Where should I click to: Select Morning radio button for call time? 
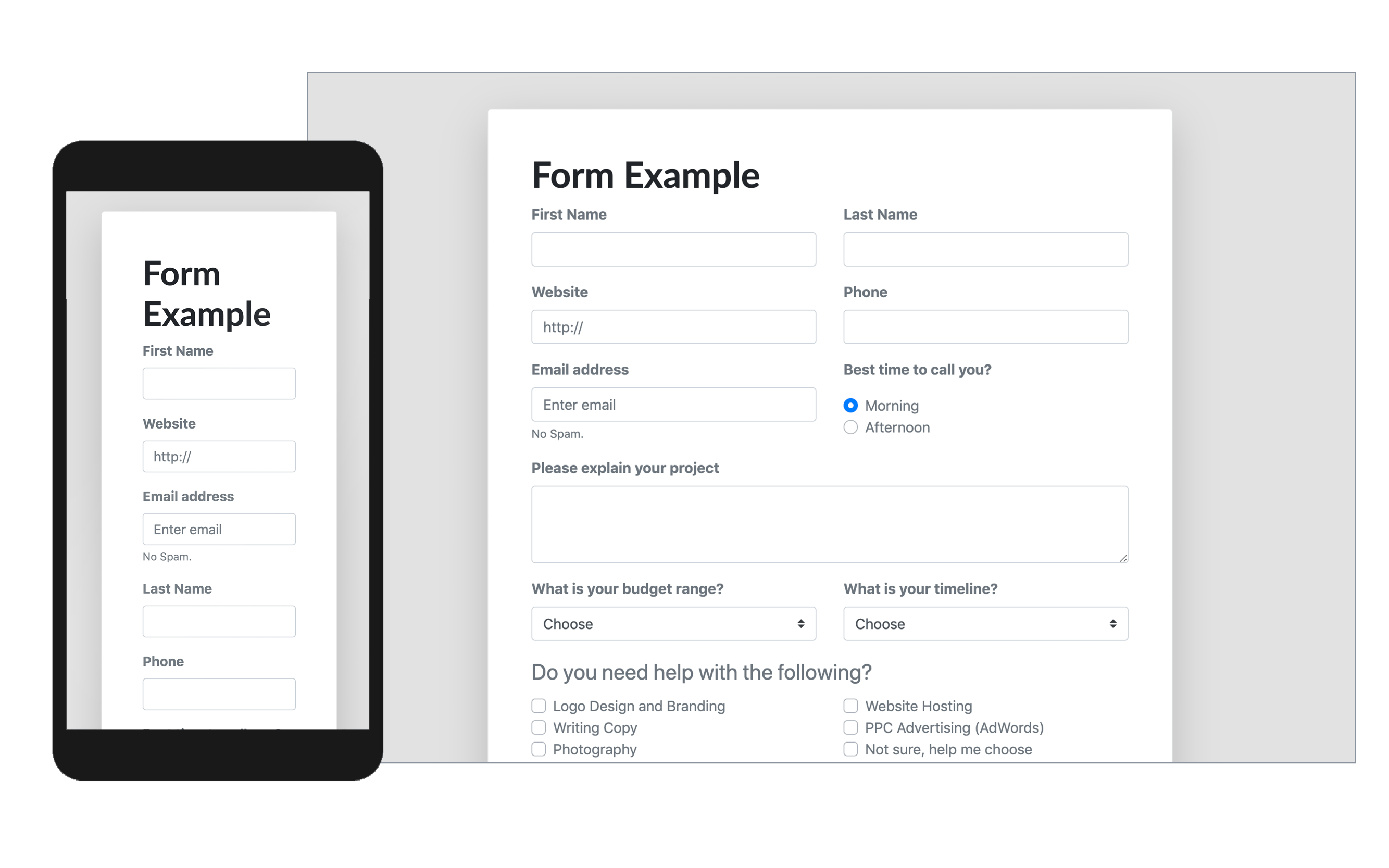click(852, 406)
